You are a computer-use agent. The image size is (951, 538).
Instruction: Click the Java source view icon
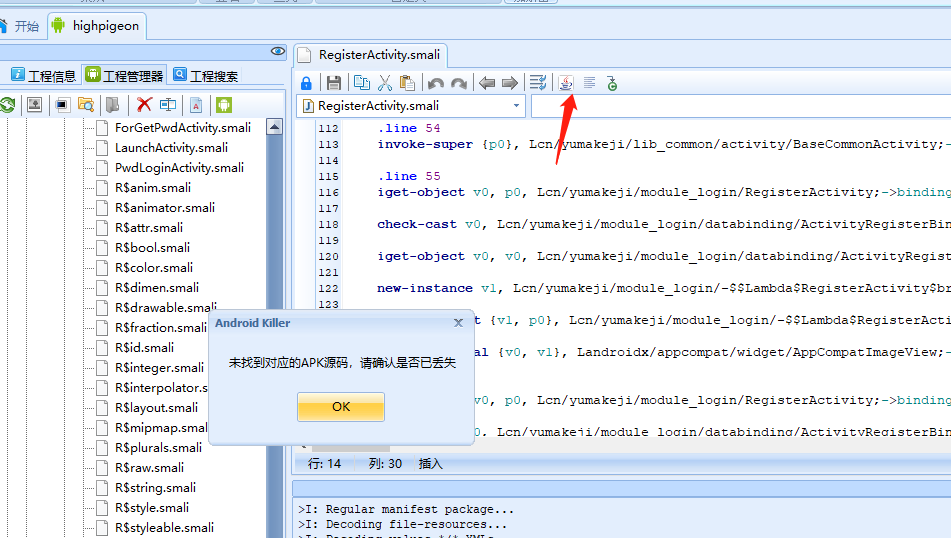(566, 83)
